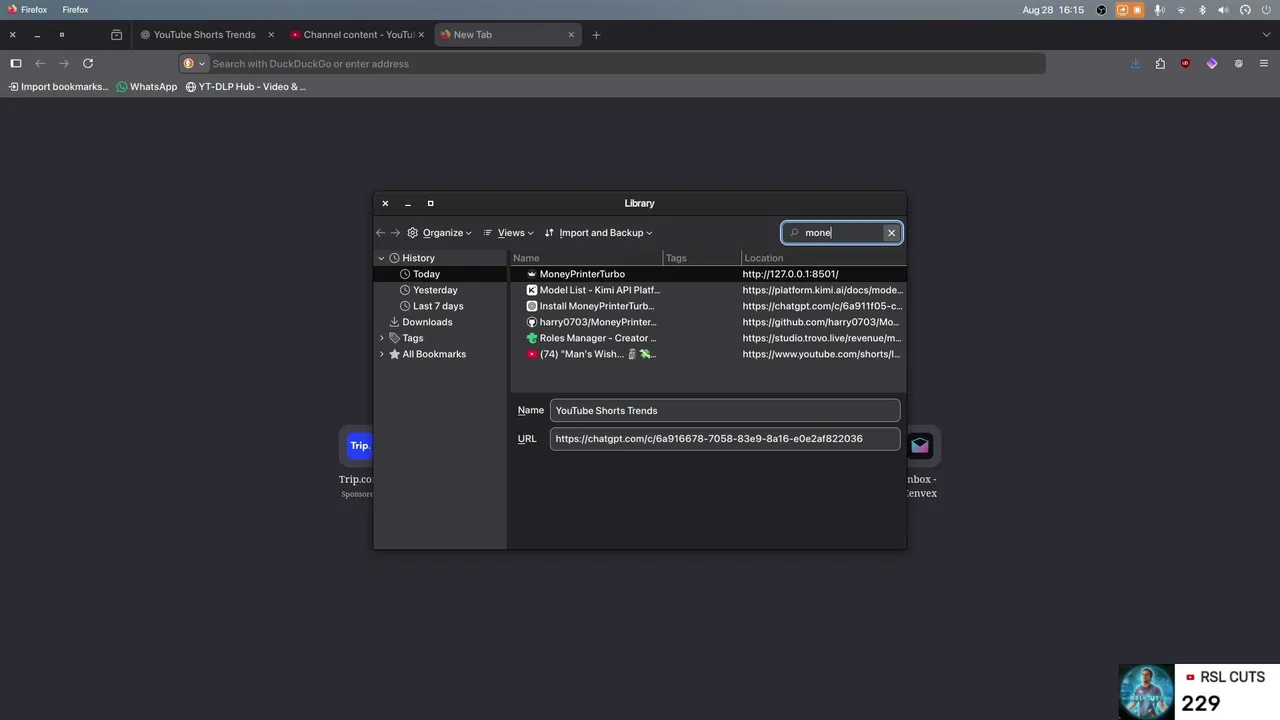Screen dimensions: 1280x720
Task: Select Yesterday under History
Action: pyautogui.click(x=440, y=290)
